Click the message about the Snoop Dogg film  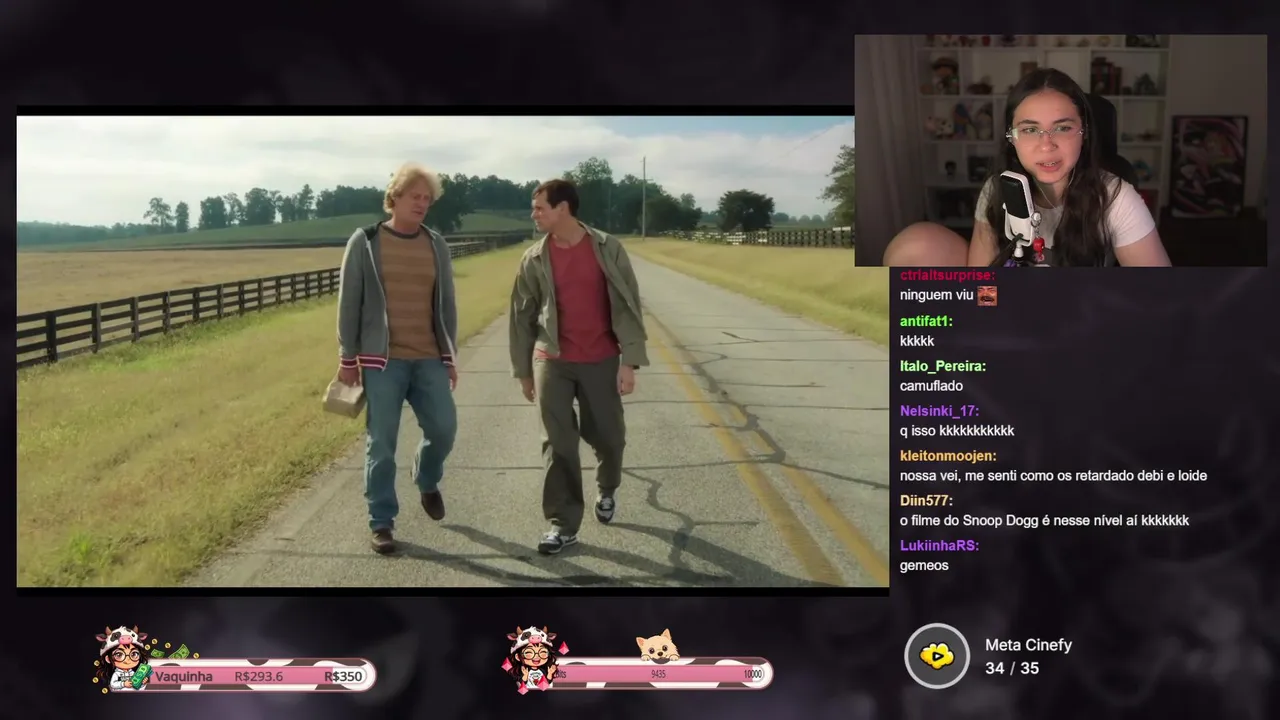click(1044, 521)
